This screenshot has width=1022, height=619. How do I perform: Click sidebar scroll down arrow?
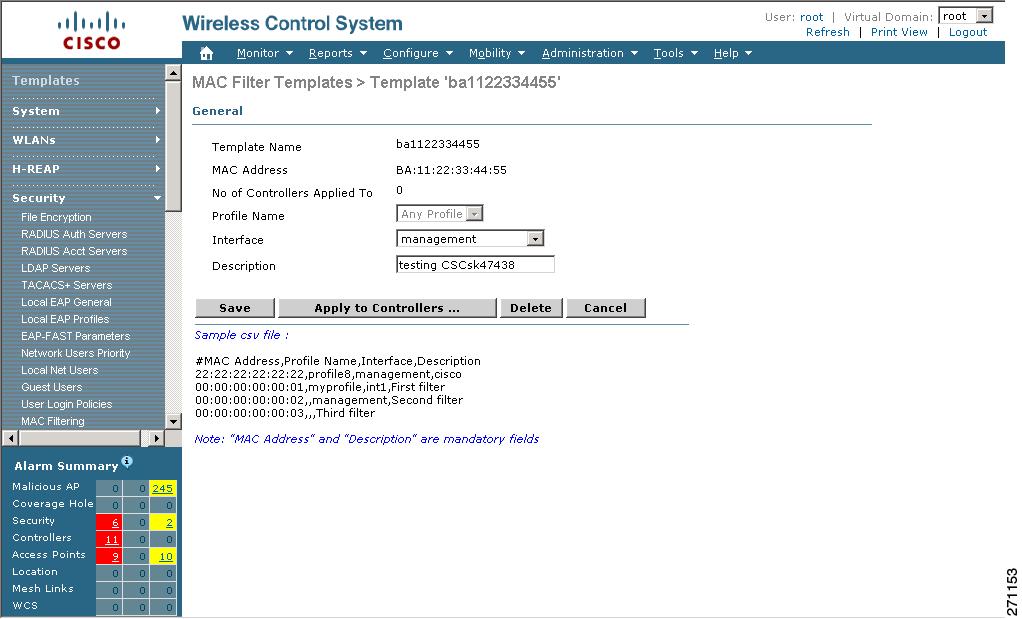click(173, 421)
